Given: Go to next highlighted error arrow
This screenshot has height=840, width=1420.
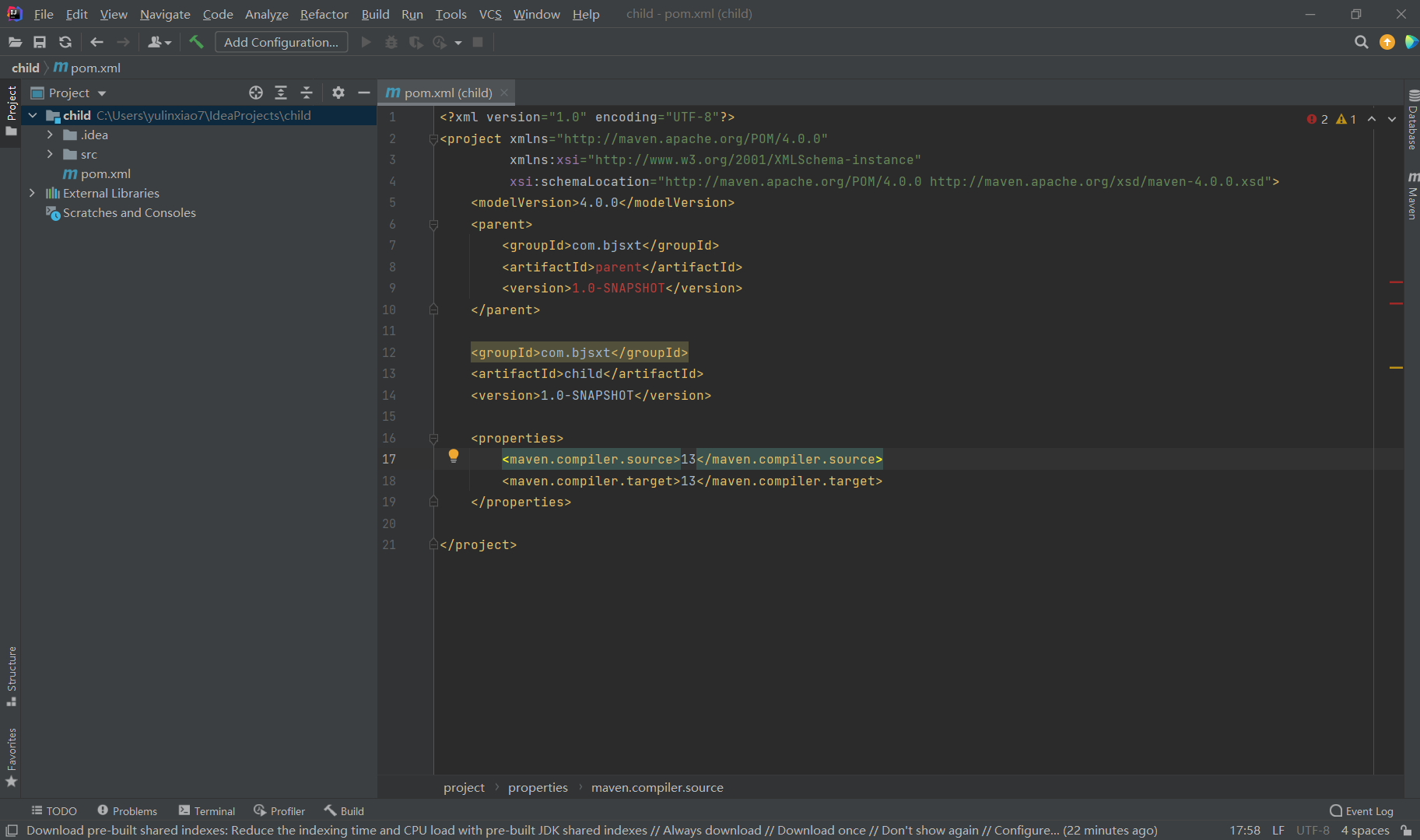Looking at the screenshot, I should point(1392,119).
